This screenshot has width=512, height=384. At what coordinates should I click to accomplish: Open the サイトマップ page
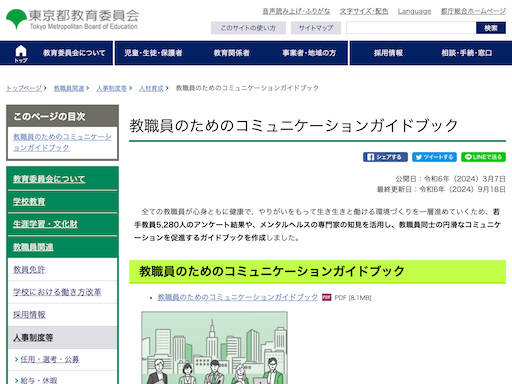316,28
